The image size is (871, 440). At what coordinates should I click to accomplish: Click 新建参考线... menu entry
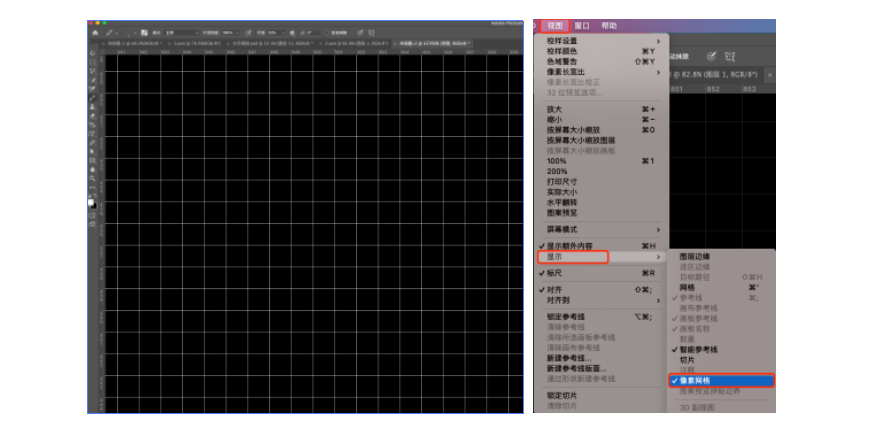pyautogui.click(x=568, y=357)
